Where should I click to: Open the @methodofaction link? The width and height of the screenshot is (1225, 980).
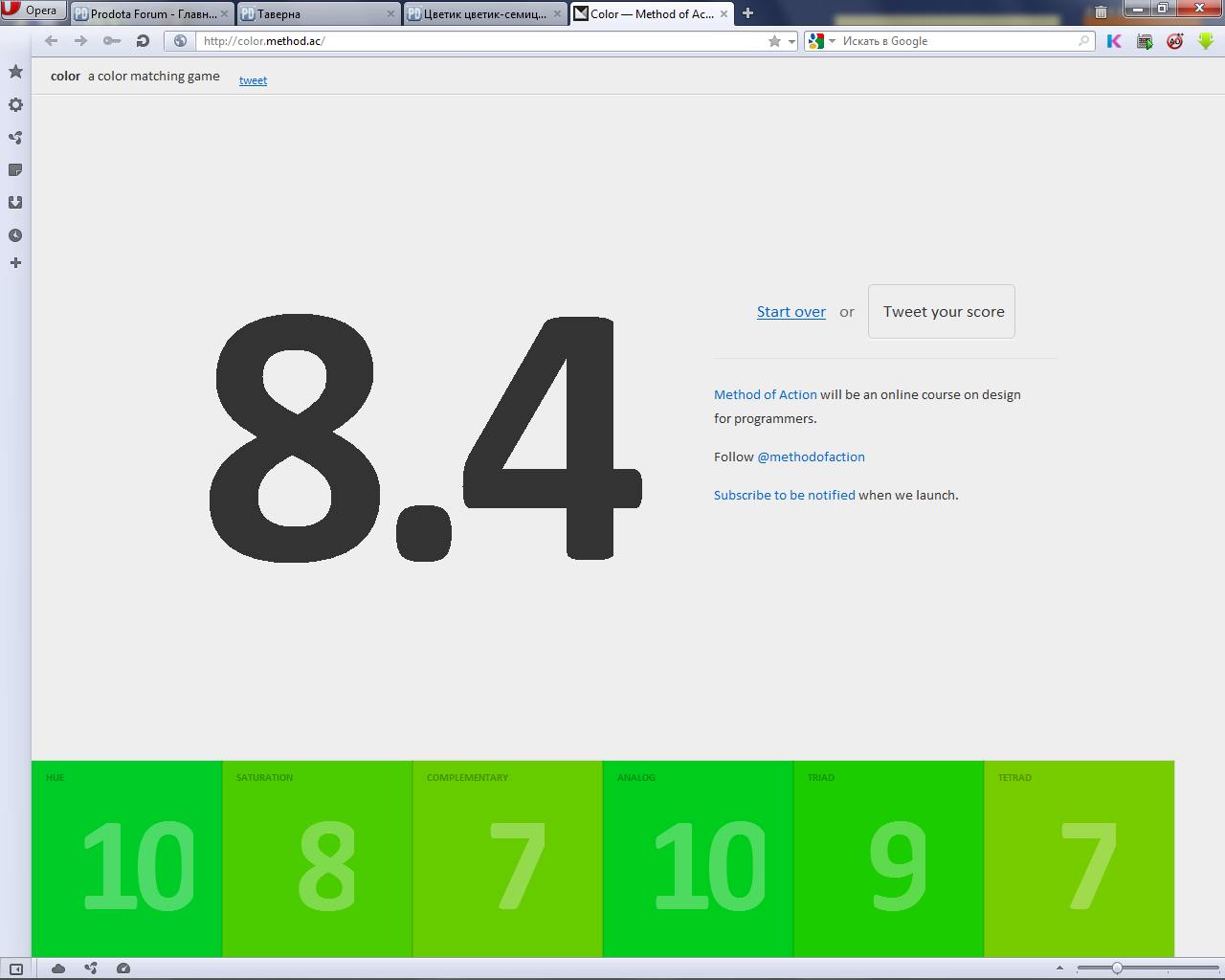click(x=812, y=457)
